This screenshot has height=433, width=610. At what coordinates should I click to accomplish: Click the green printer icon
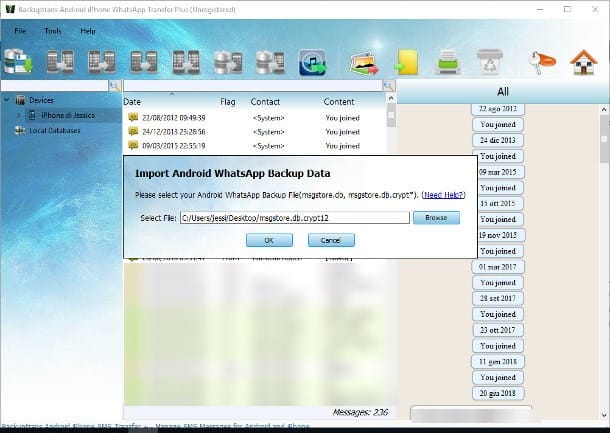(448, 62)
